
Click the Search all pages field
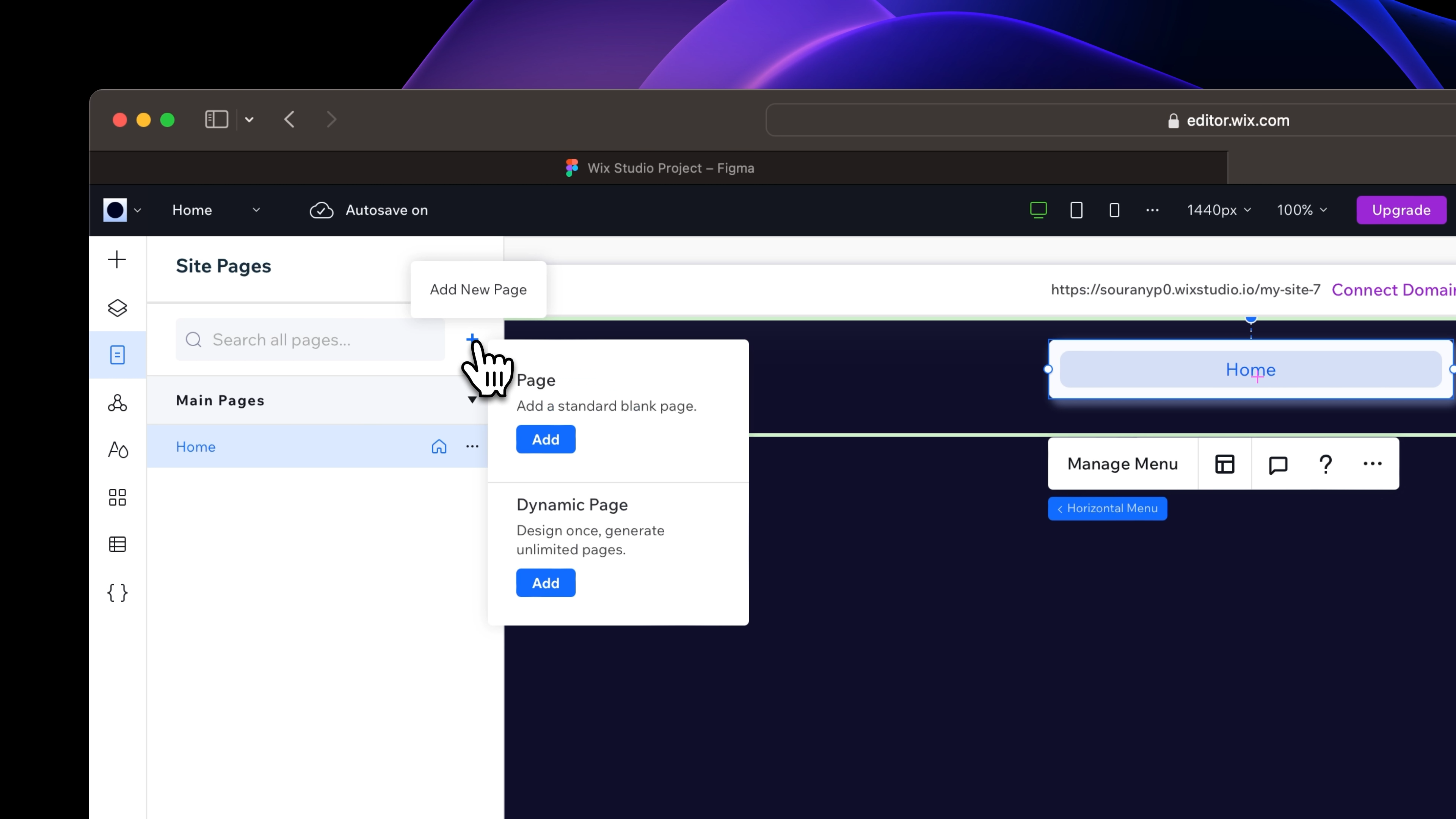coord(310,340)
